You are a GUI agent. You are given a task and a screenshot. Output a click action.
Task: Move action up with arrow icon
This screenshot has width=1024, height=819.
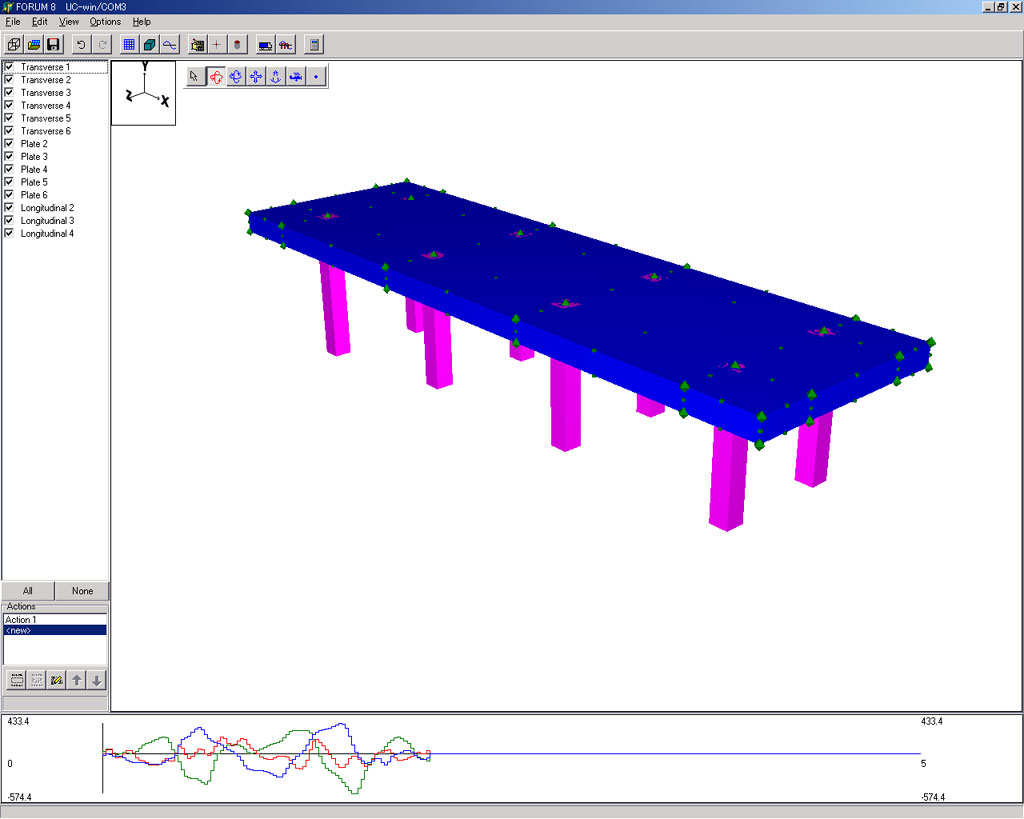click(x=76, y=680)
